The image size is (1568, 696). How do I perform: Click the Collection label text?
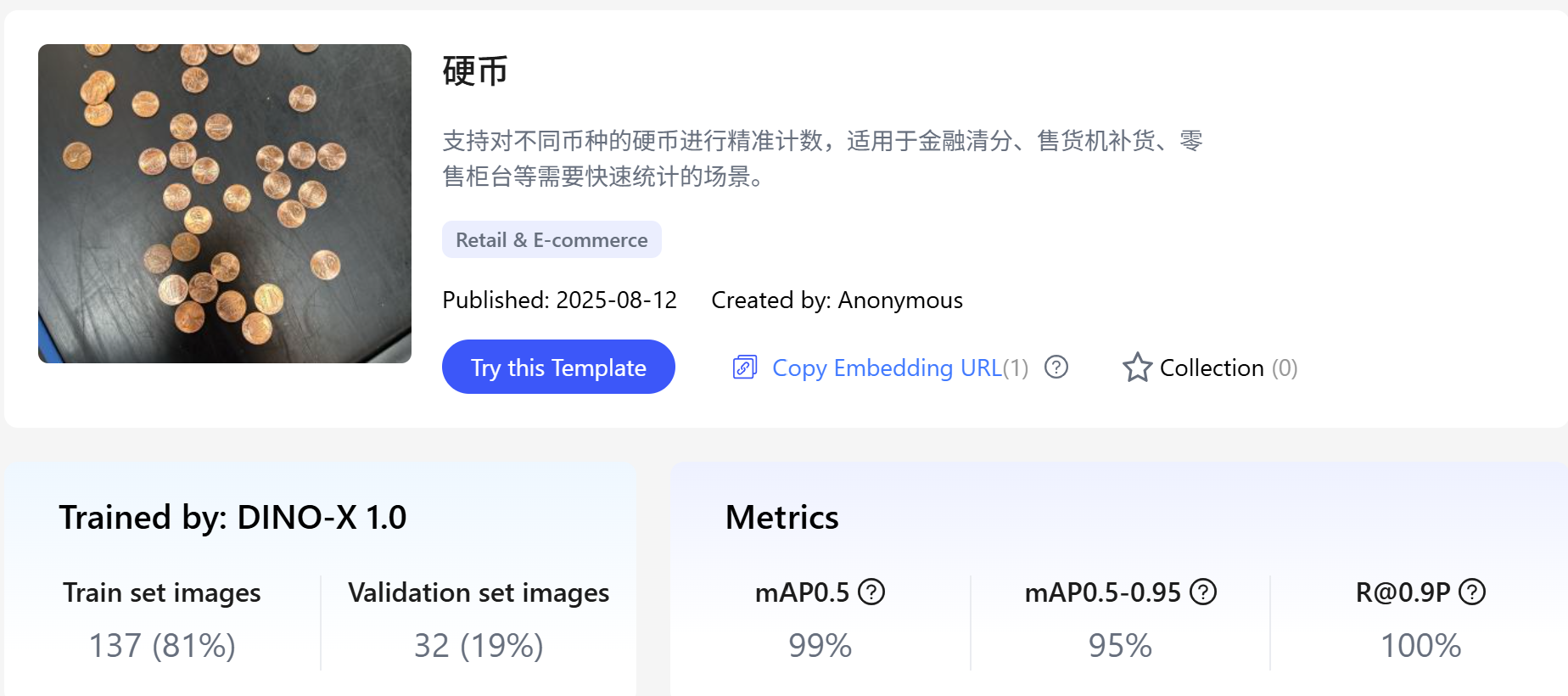[1212, 368]
